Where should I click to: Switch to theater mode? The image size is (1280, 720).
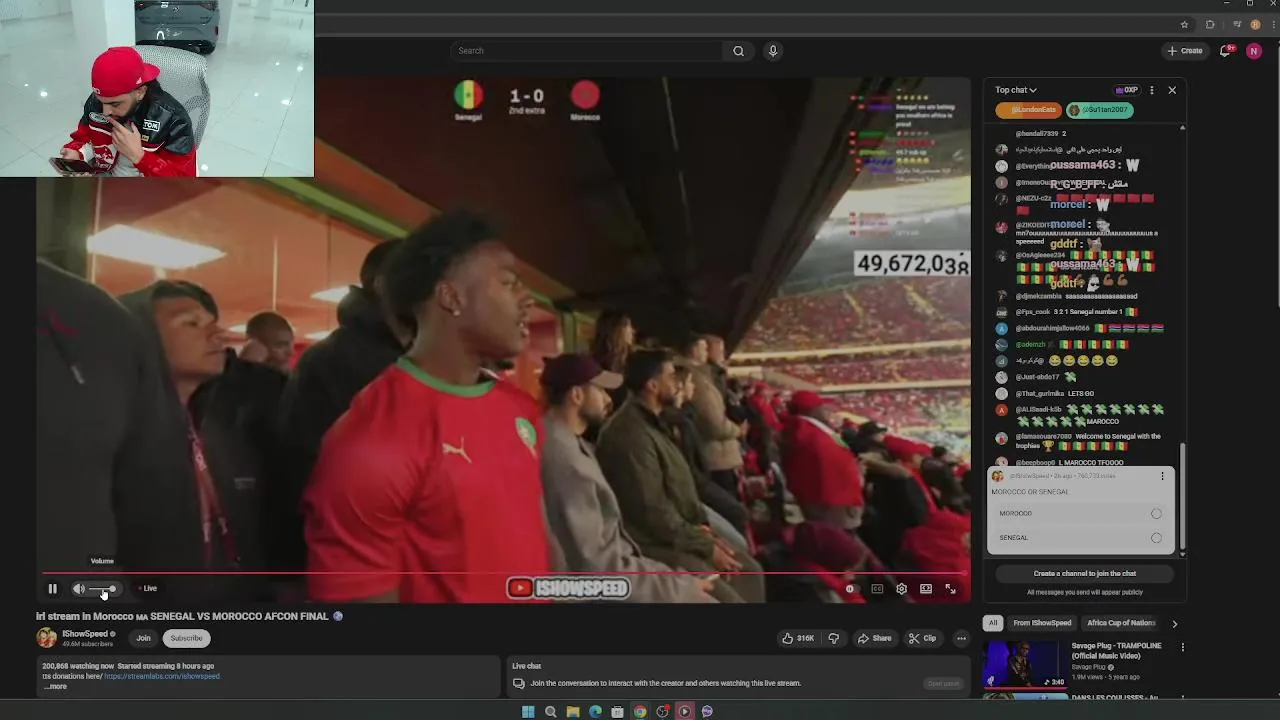[926, 589]
